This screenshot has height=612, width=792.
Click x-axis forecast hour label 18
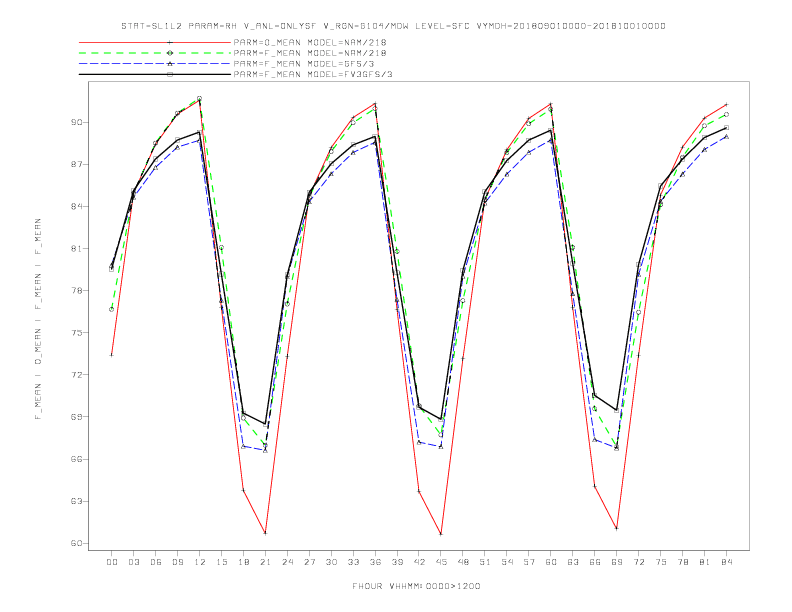pos(243,562)
